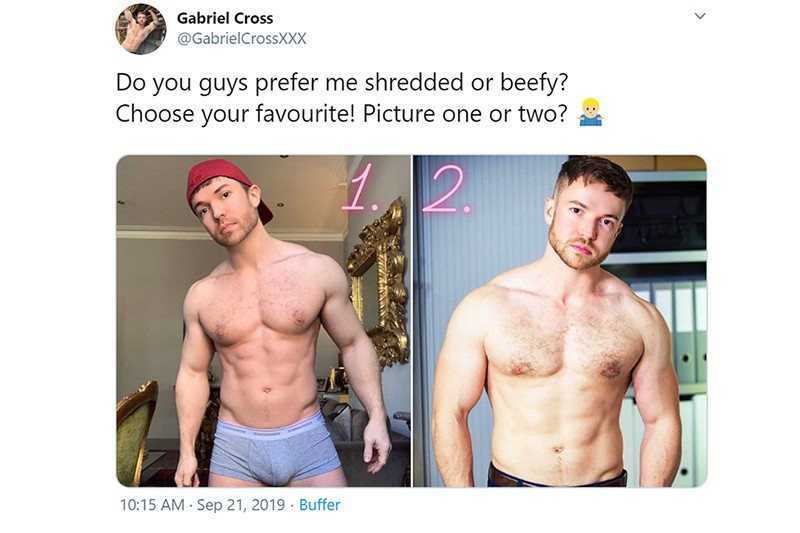Click the Gabriel Cross display name

tap(224, 18)
